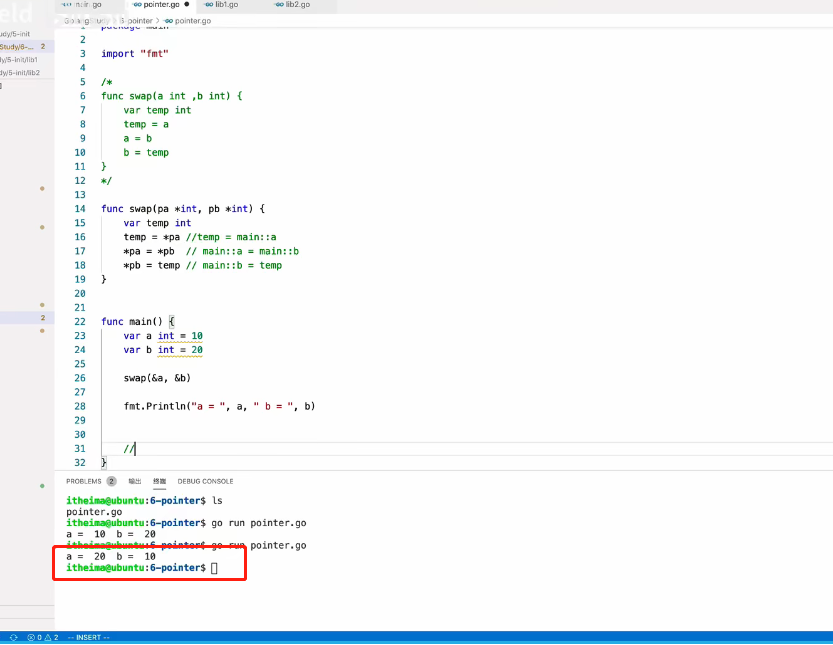Select the 终端 terminal panel tab

(x=159, y=481)
